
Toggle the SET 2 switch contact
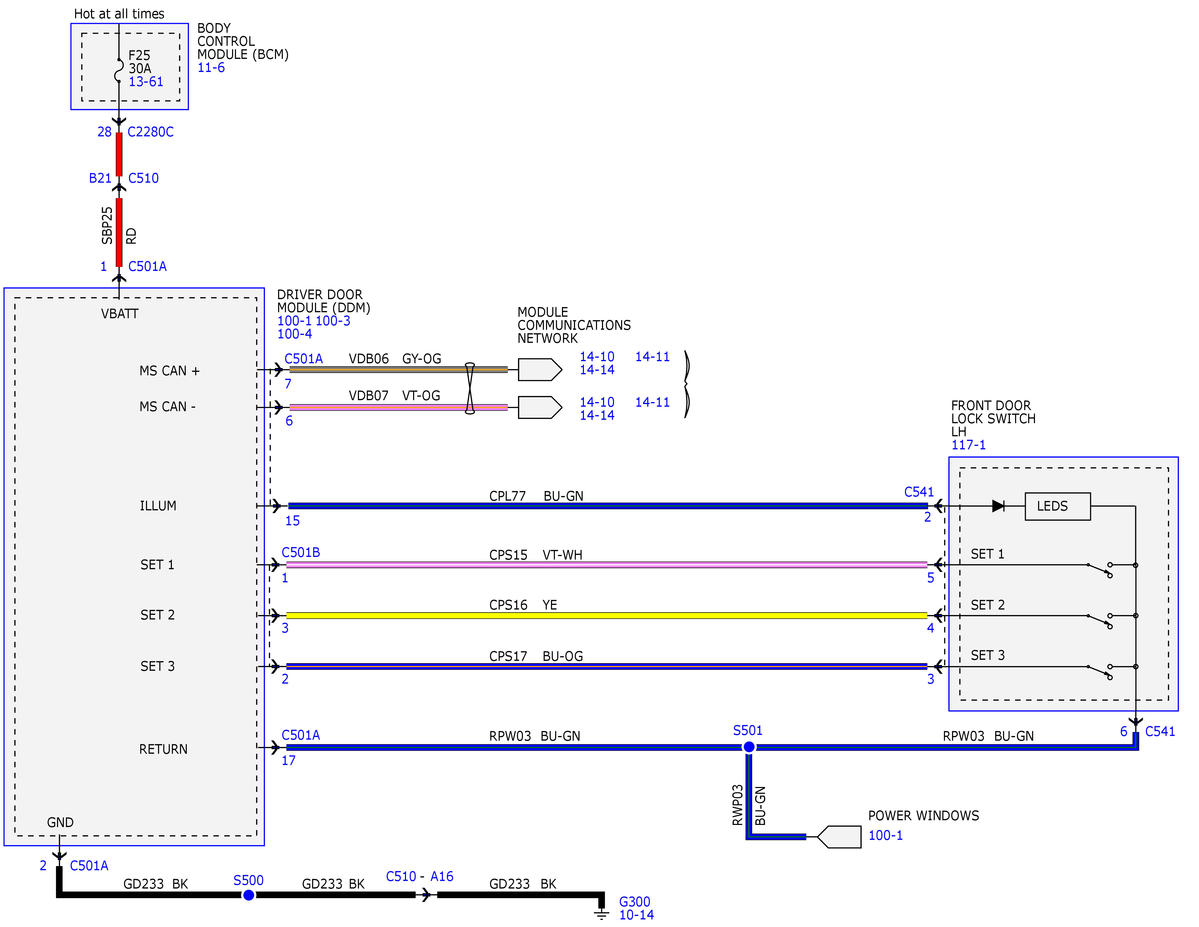tap(1101, 620)
